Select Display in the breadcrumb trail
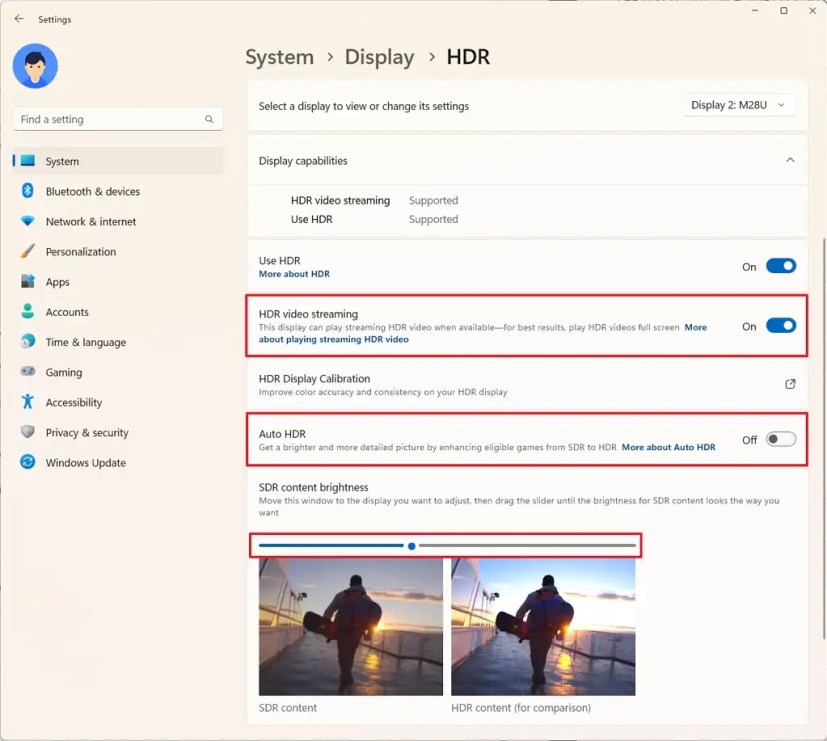The height and width of the screenshot is (741, 827). [x=378, y=57]
